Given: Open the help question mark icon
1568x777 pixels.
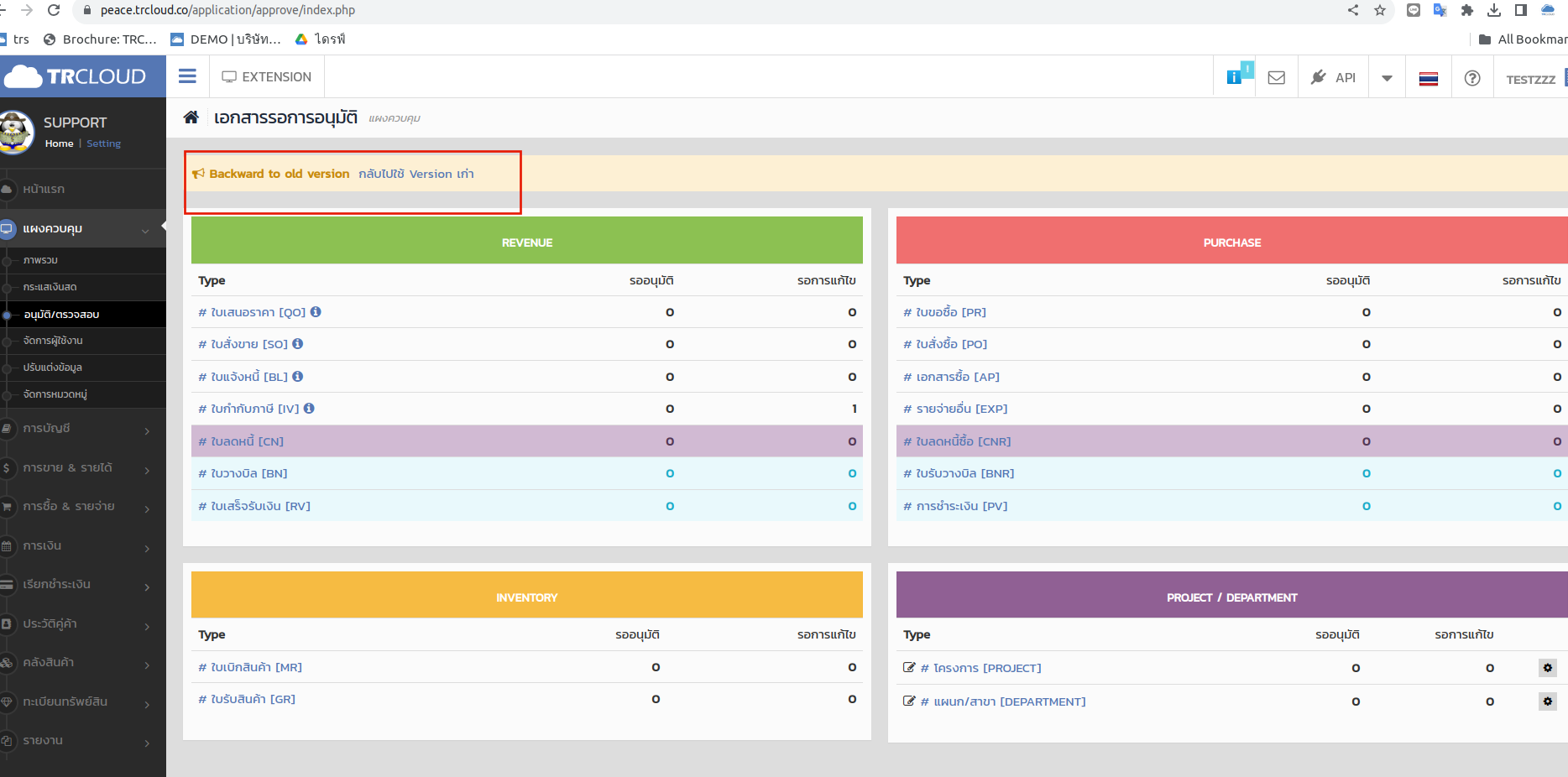Looking at the screenshot, I should click(x=1472, y=78).
